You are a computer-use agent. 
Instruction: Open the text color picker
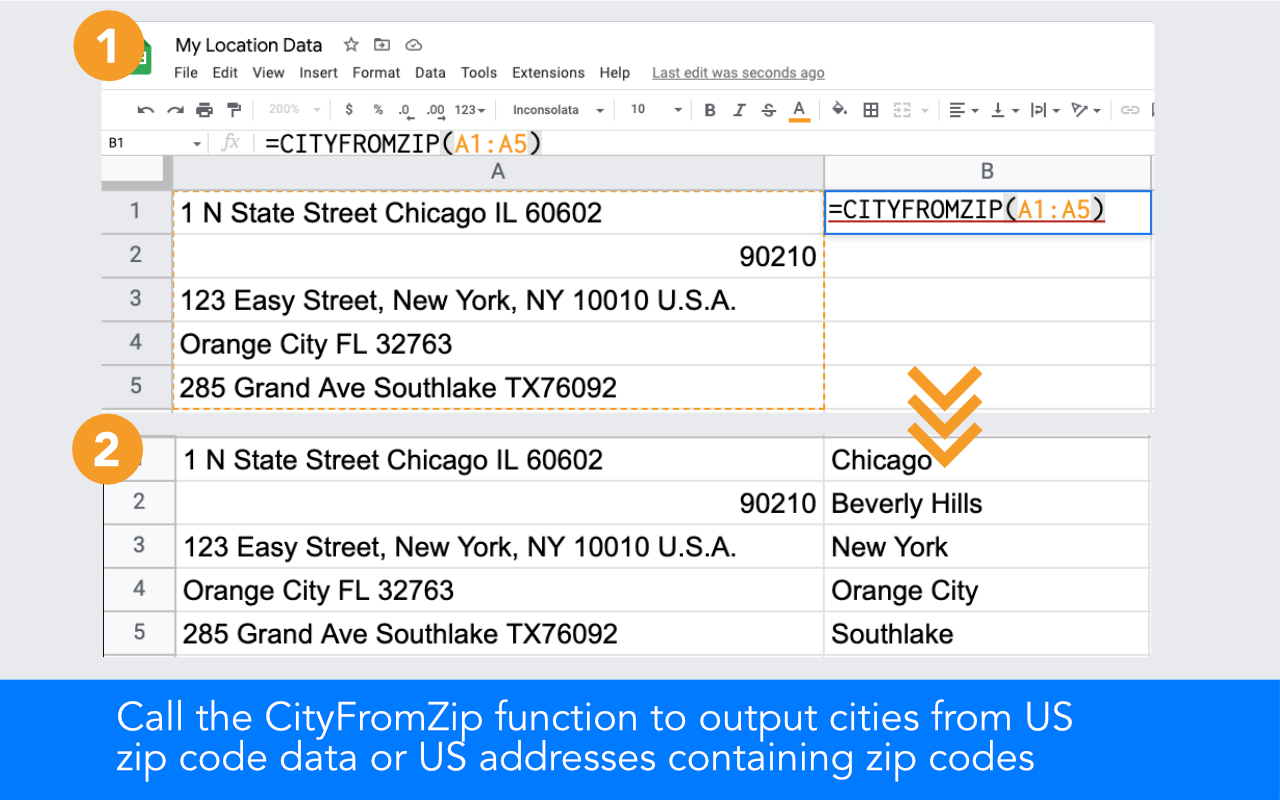798,111
